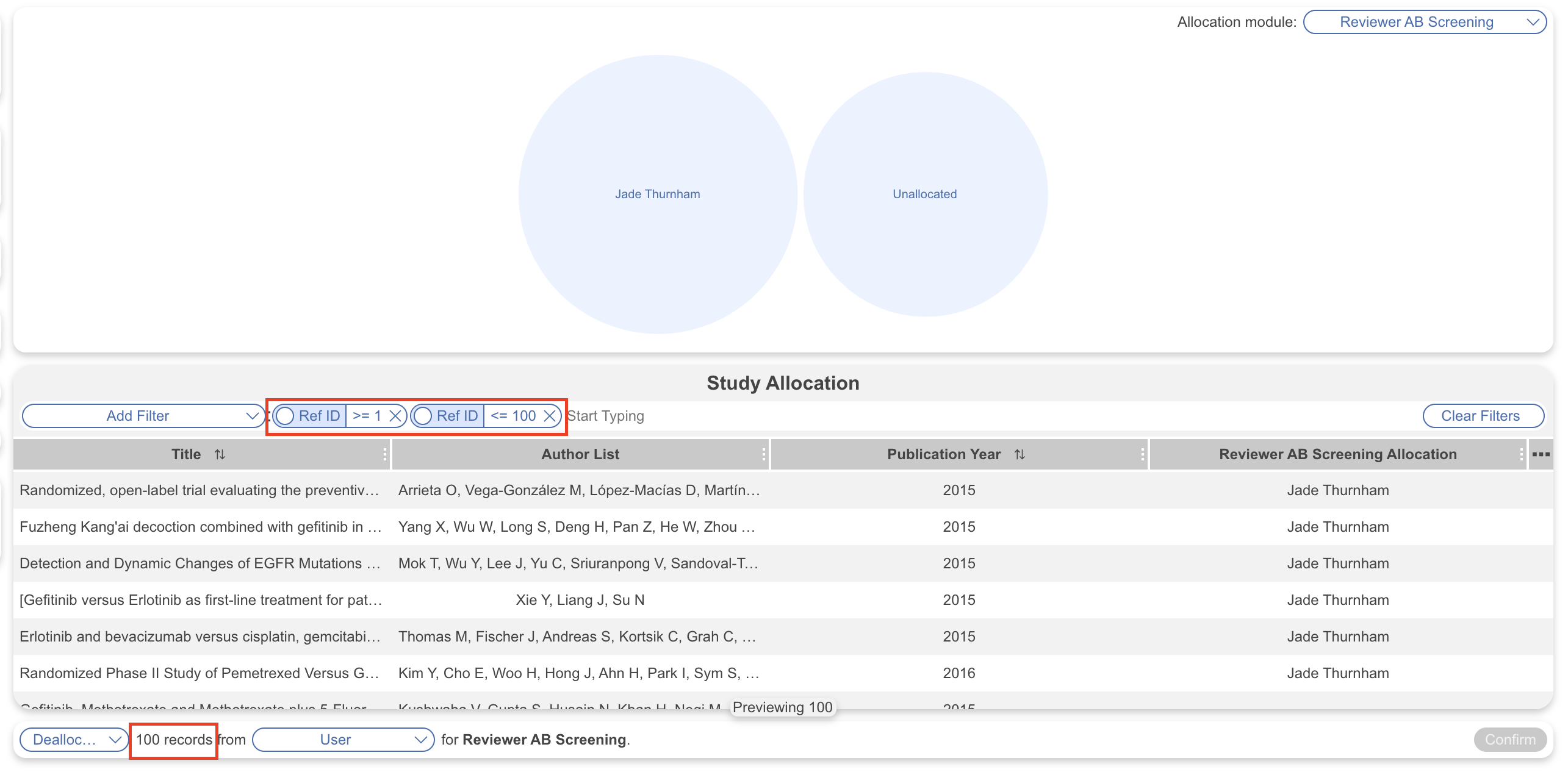Remove the Ref ID <= 100 filter

tap(550, 416)
